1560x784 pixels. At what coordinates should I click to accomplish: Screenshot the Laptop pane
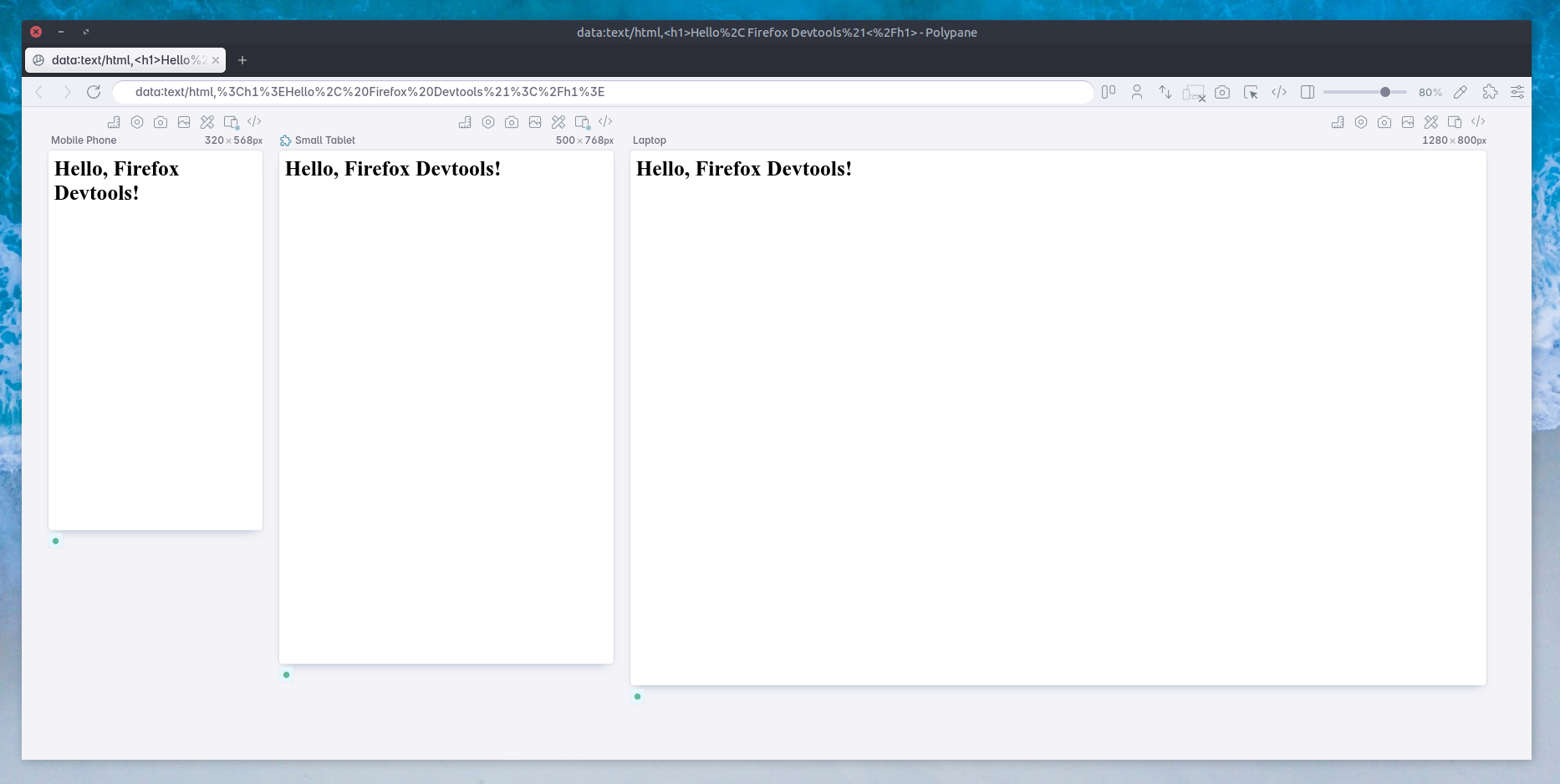click(1384, 122)
